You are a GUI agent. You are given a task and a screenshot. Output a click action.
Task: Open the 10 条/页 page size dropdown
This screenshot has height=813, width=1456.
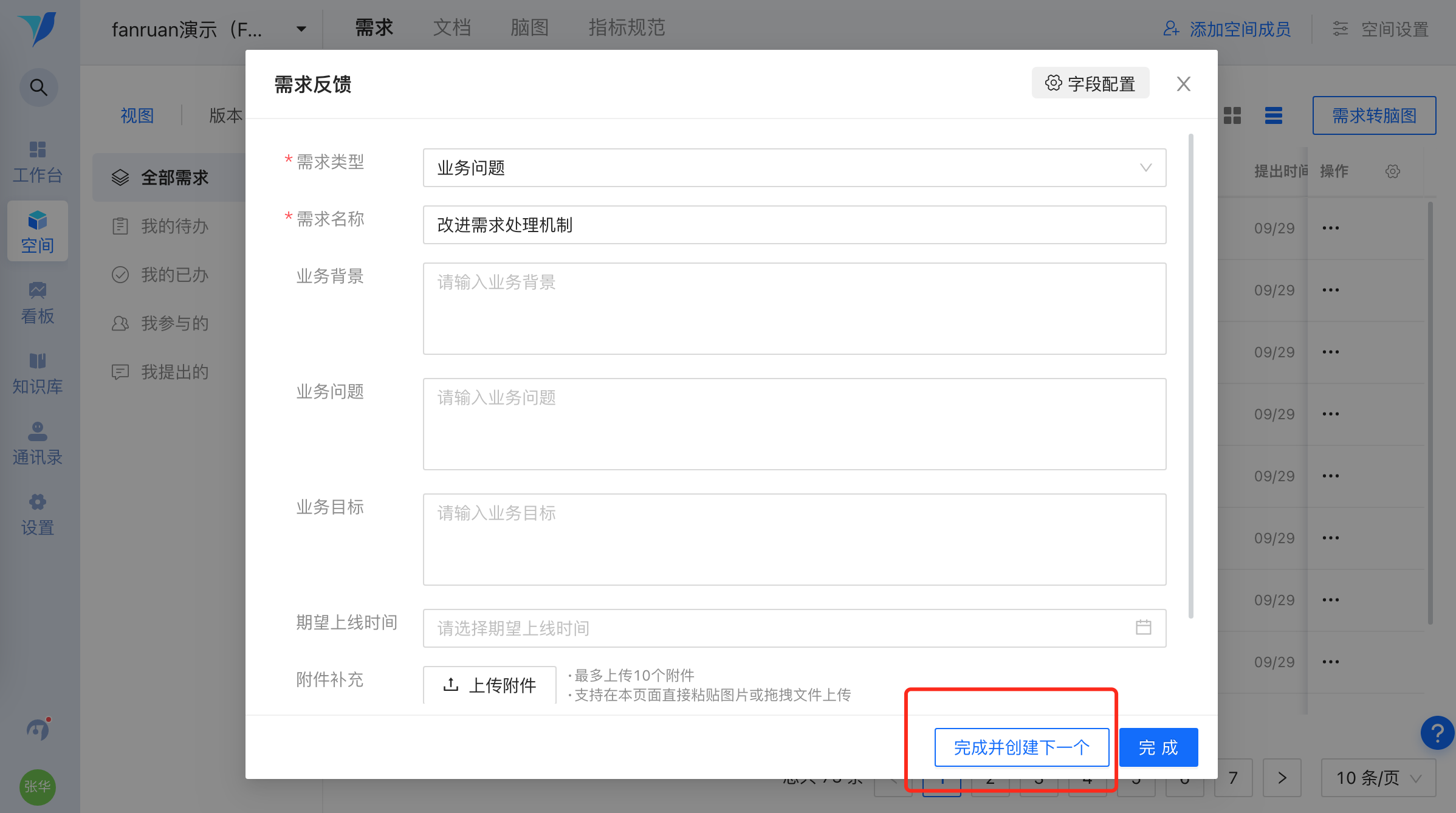(1378, 778)
